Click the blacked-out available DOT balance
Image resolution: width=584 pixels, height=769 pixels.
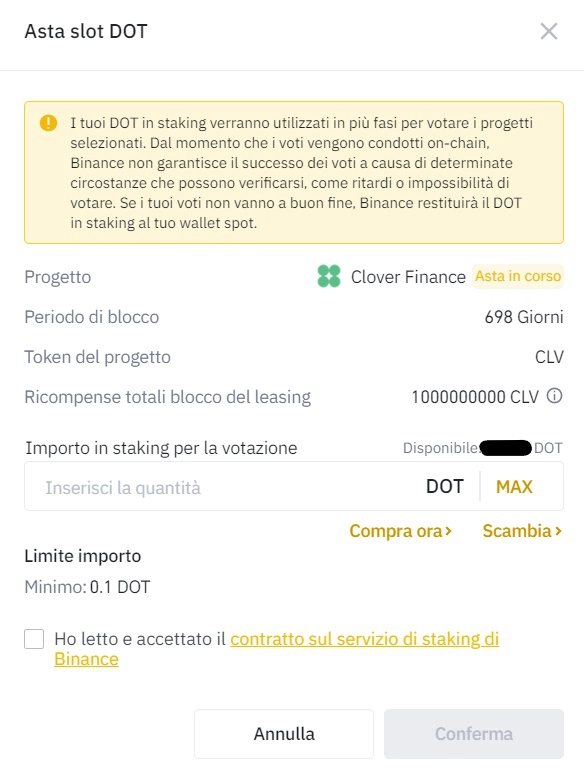(506, 448)
